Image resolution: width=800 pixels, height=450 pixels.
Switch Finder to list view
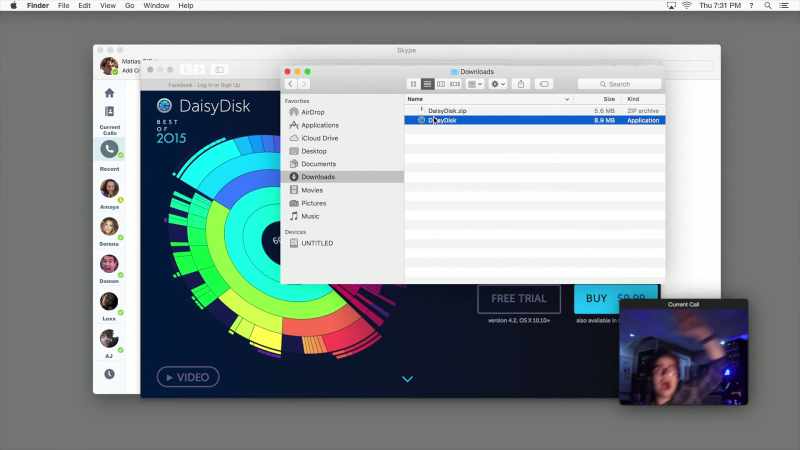428,84
